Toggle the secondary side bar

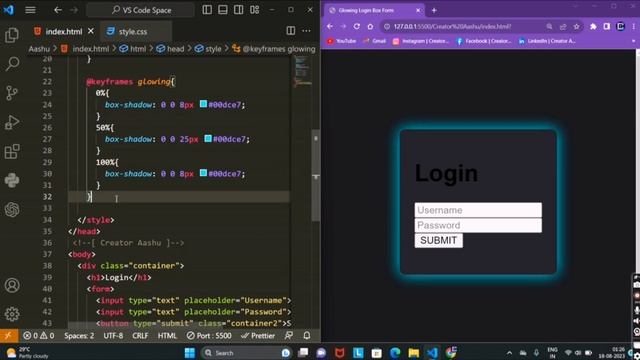[x=239, y=10]
